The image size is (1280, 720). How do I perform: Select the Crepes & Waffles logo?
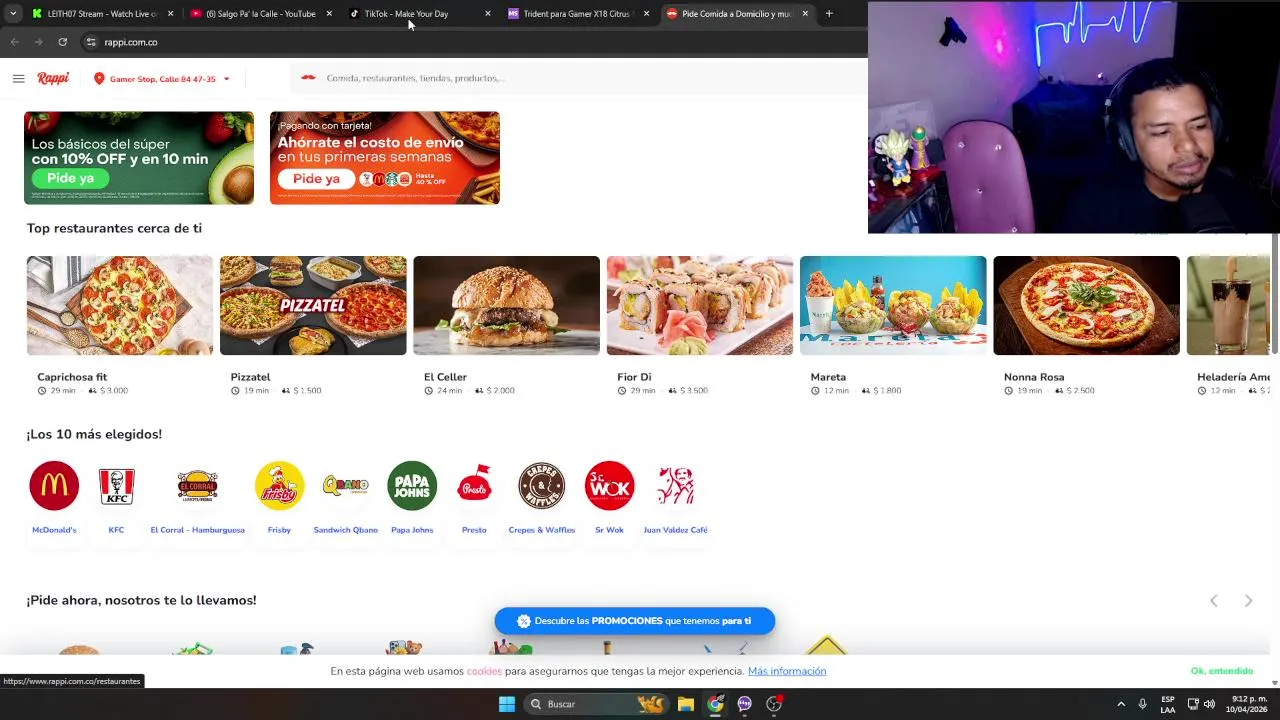(541, 486)
